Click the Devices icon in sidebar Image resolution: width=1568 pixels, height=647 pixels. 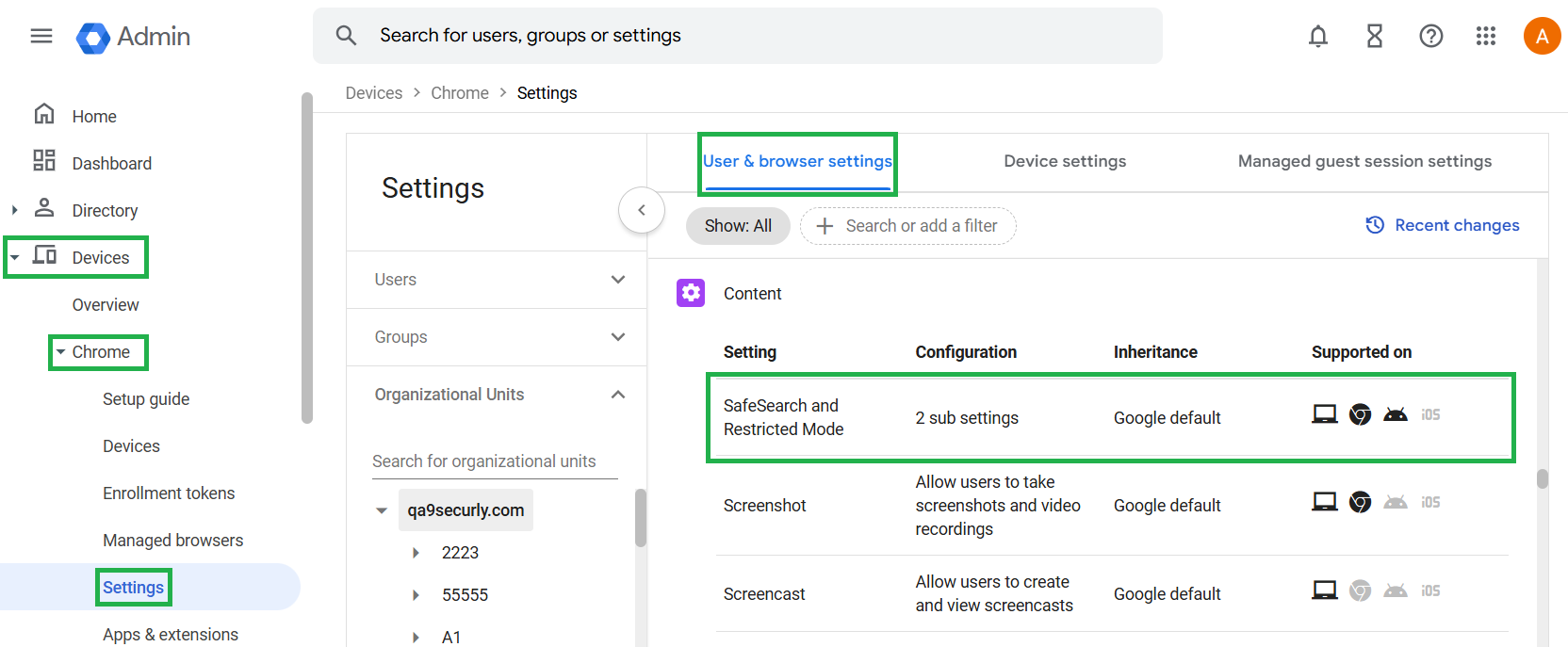click(x=44, y=254)
